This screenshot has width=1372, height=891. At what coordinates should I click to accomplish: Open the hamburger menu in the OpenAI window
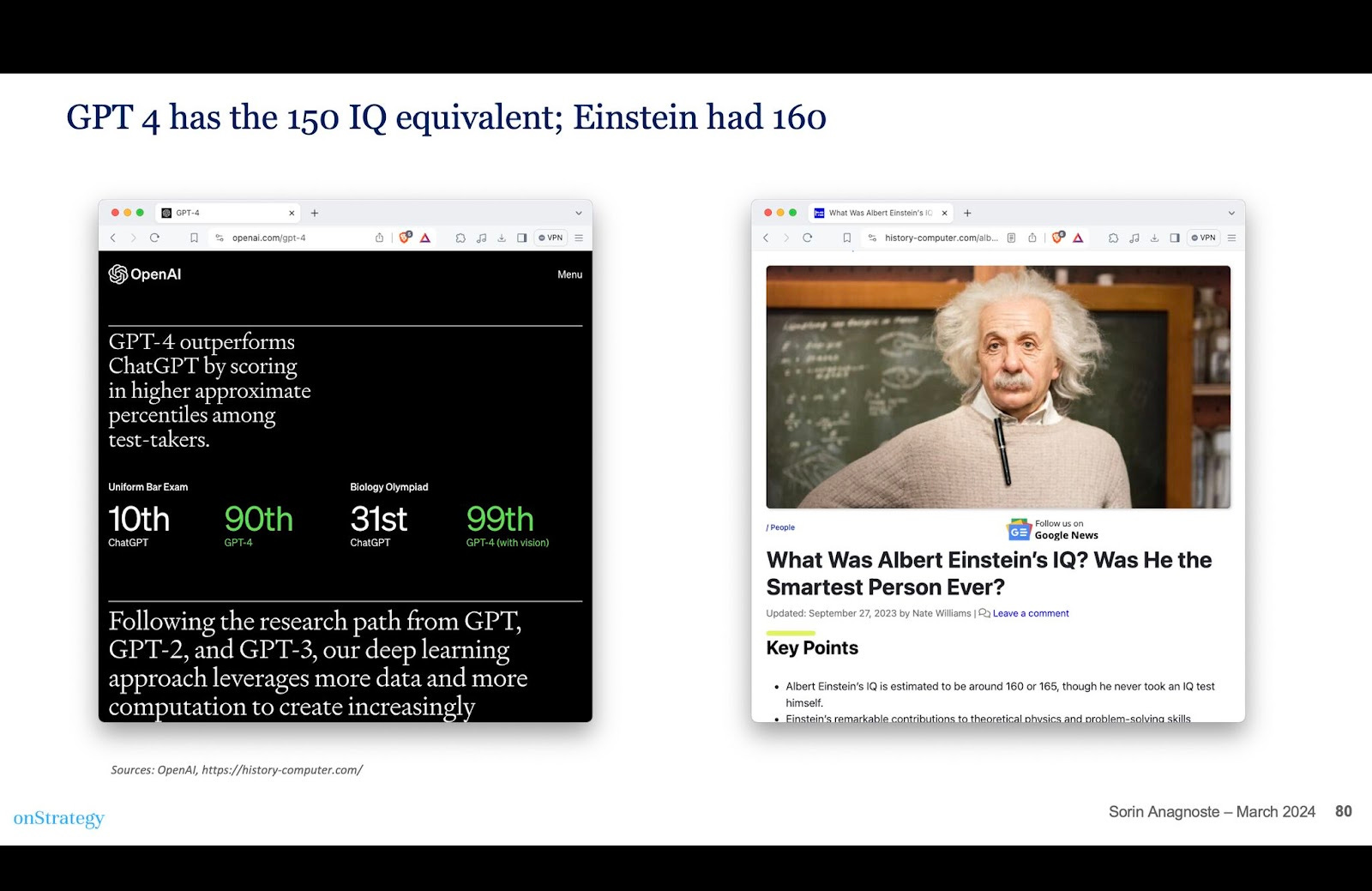pos(579,238)
